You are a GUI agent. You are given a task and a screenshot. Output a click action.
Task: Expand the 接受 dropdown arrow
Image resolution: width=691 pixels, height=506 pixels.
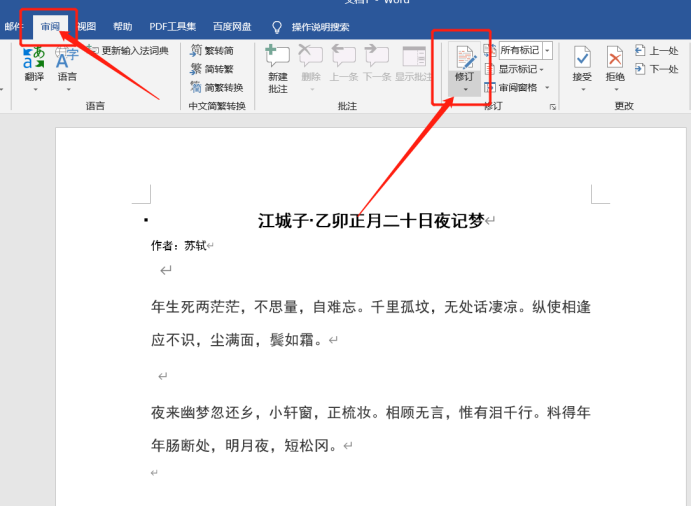(x=583, y=89)
